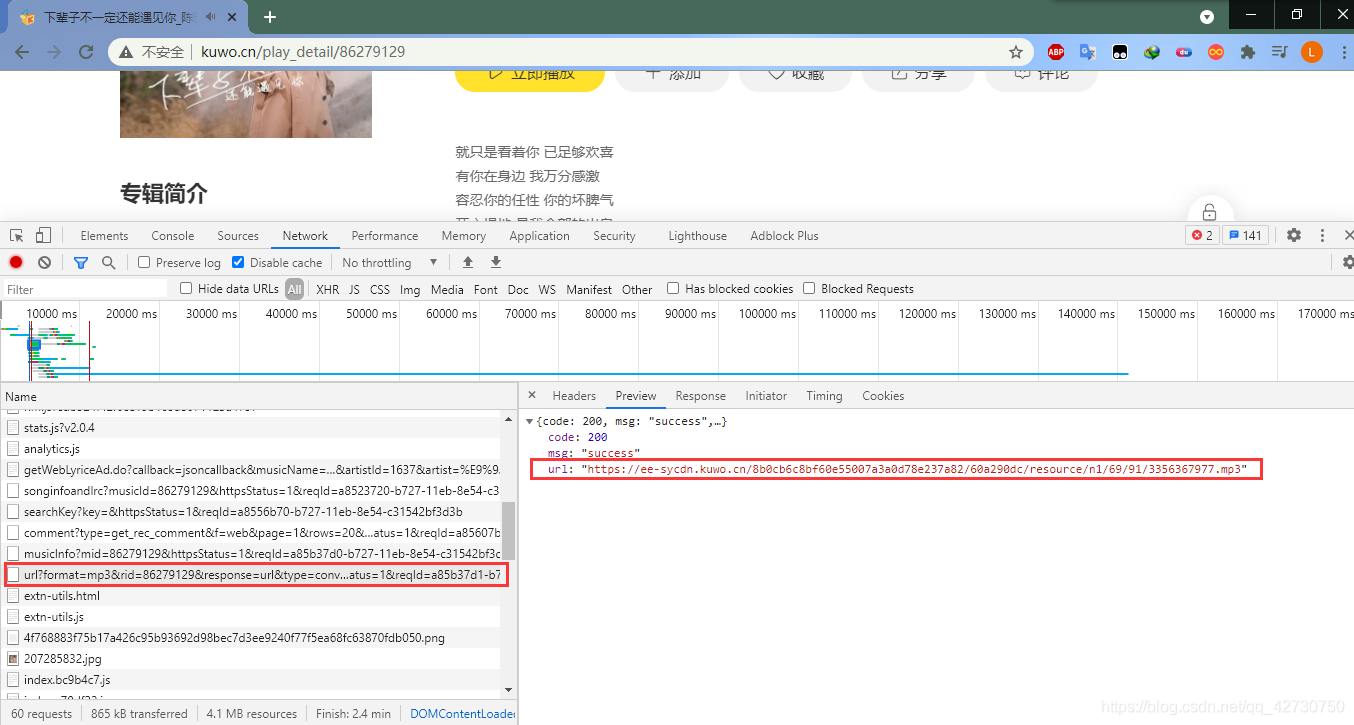1354x725 pixels.
Task: Click the export HAR download icon
Action: pyautogui.click(x=495, y=262)
